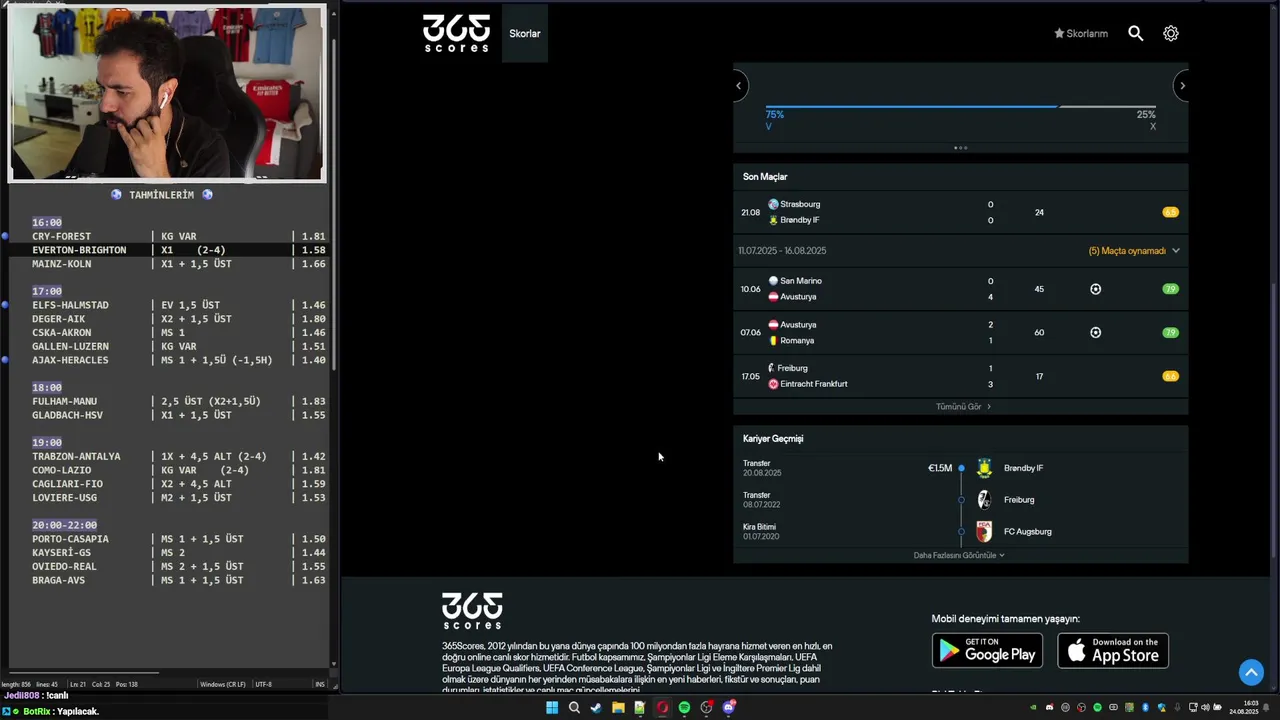Open Spotify from the taskbar

[x=684, y=707]
